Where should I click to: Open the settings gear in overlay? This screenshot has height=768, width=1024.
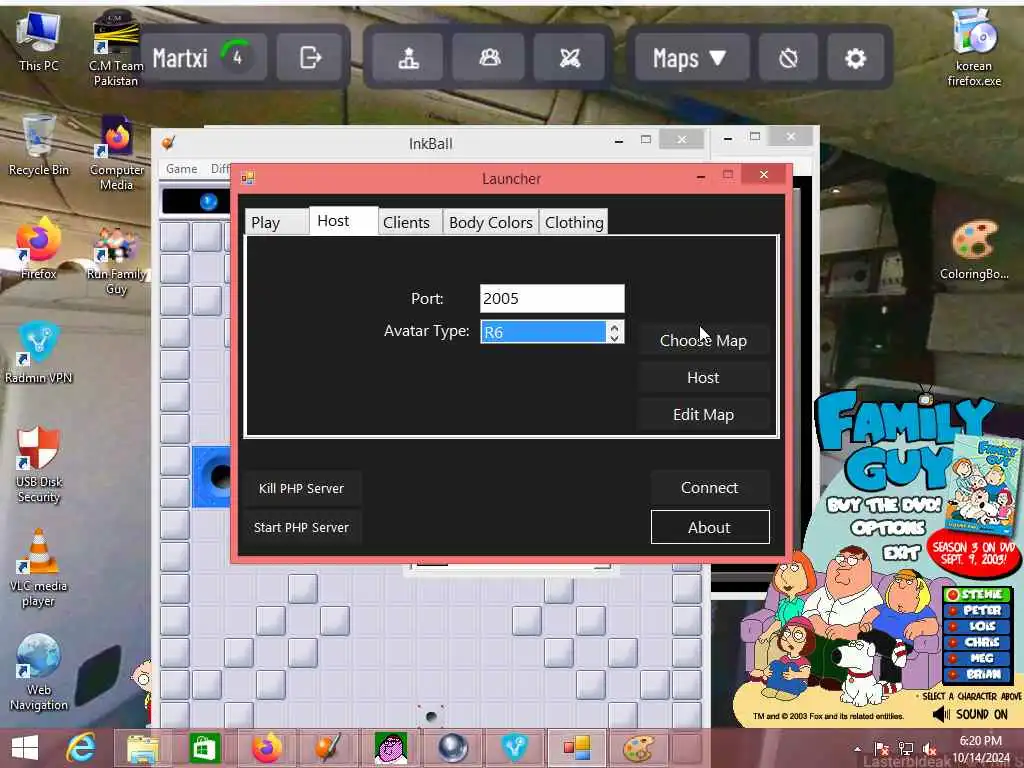point(855,58)
